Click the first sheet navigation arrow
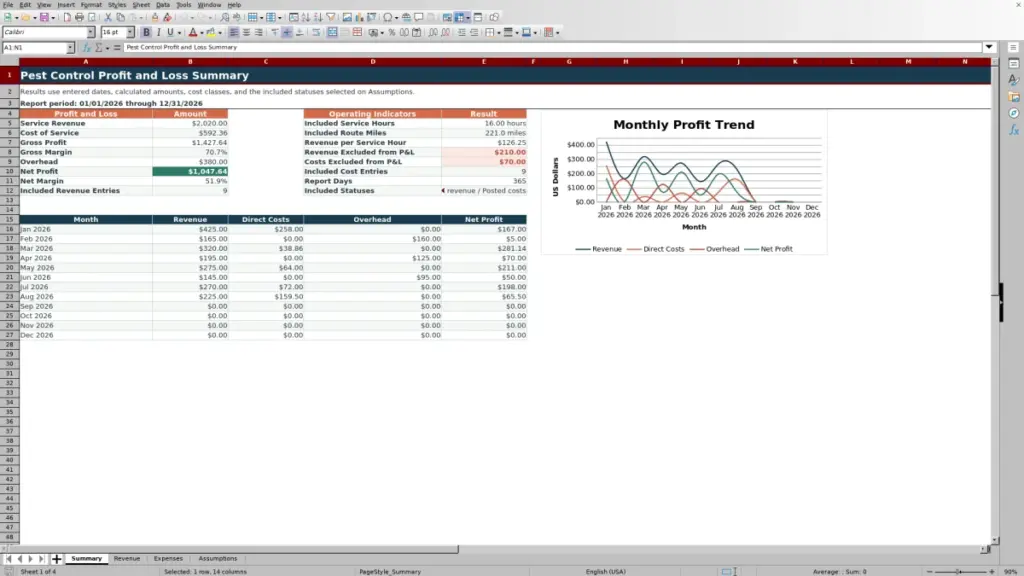The width and height of the screenshot is (1024, 576). (x=8, y=559)
